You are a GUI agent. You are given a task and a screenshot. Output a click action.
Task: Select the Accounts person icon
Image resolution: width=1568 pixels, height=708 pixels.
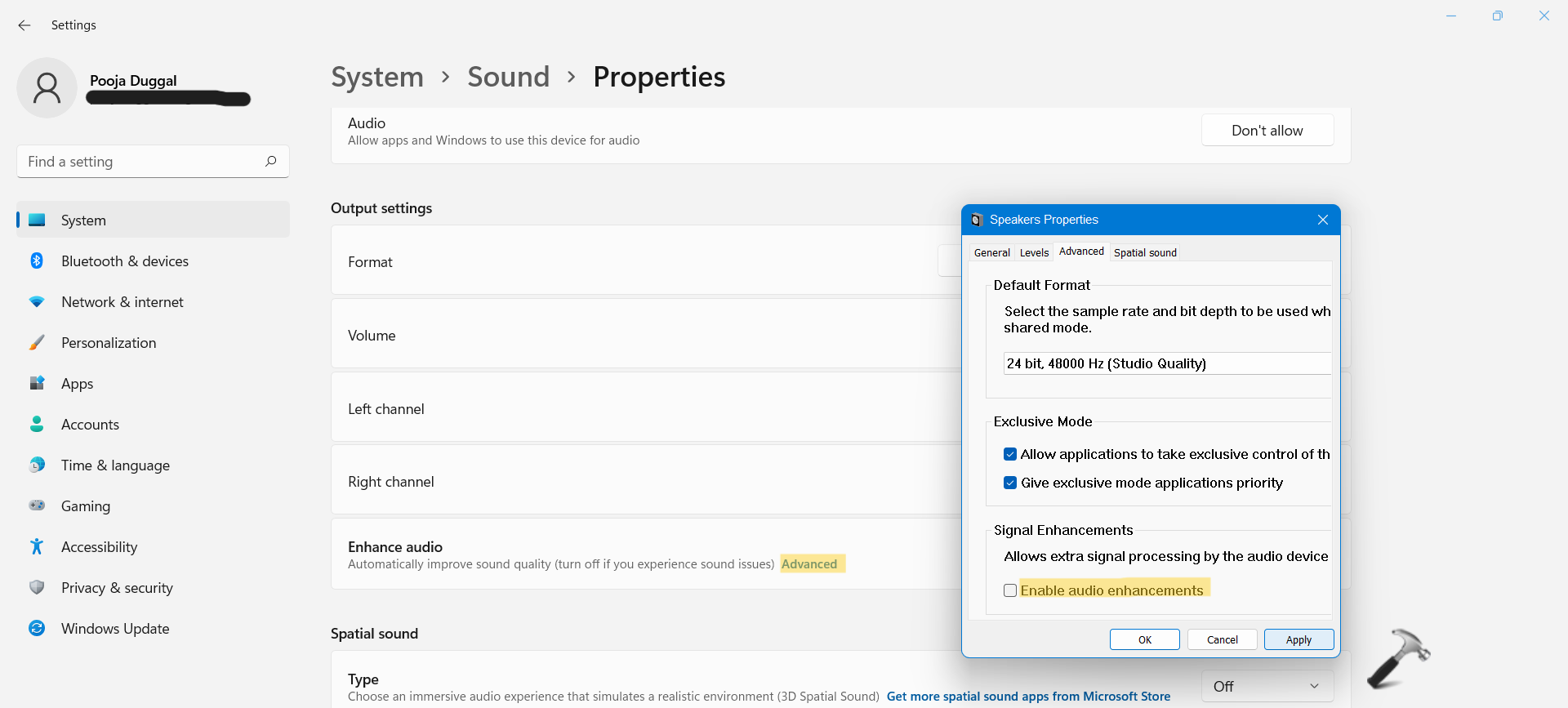[x=37, y=424]
